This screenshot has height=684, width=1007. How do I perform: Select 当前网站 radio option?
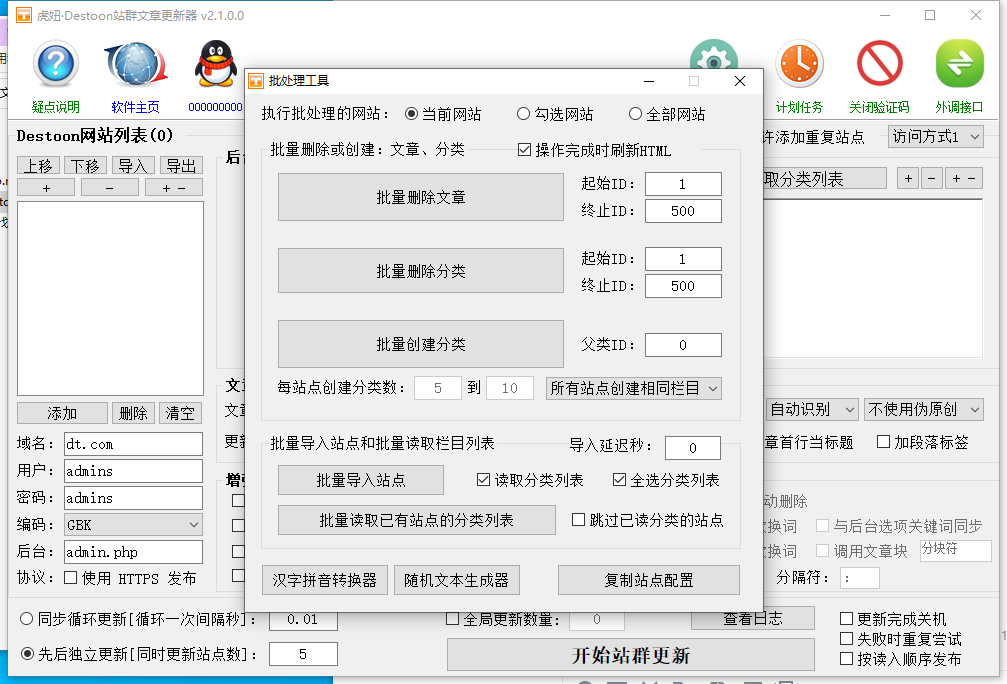[412, 114]
